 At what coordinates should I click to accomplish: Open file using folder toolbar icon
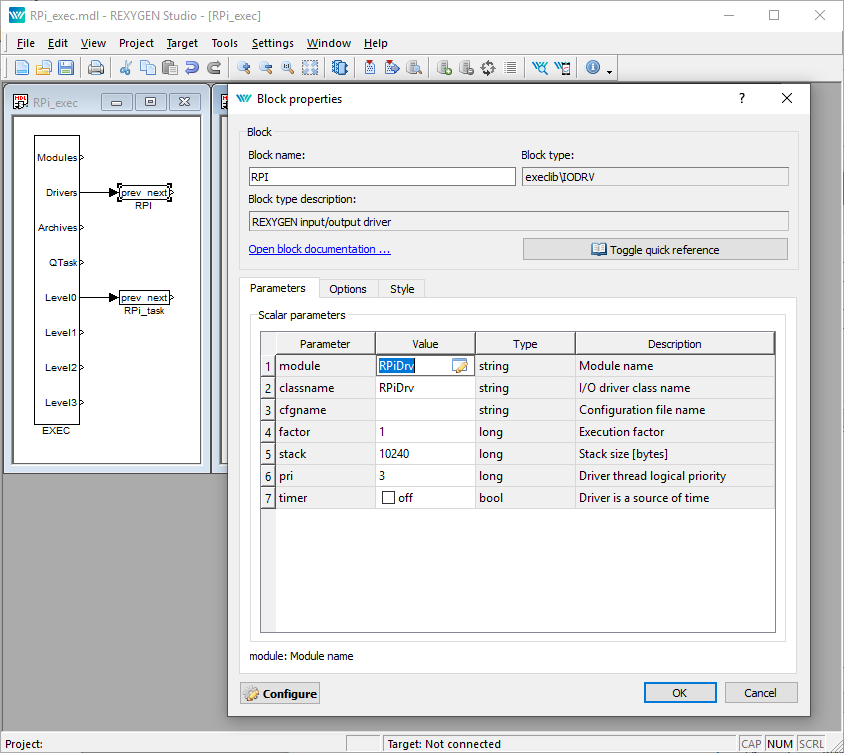[x=44, y=68]
